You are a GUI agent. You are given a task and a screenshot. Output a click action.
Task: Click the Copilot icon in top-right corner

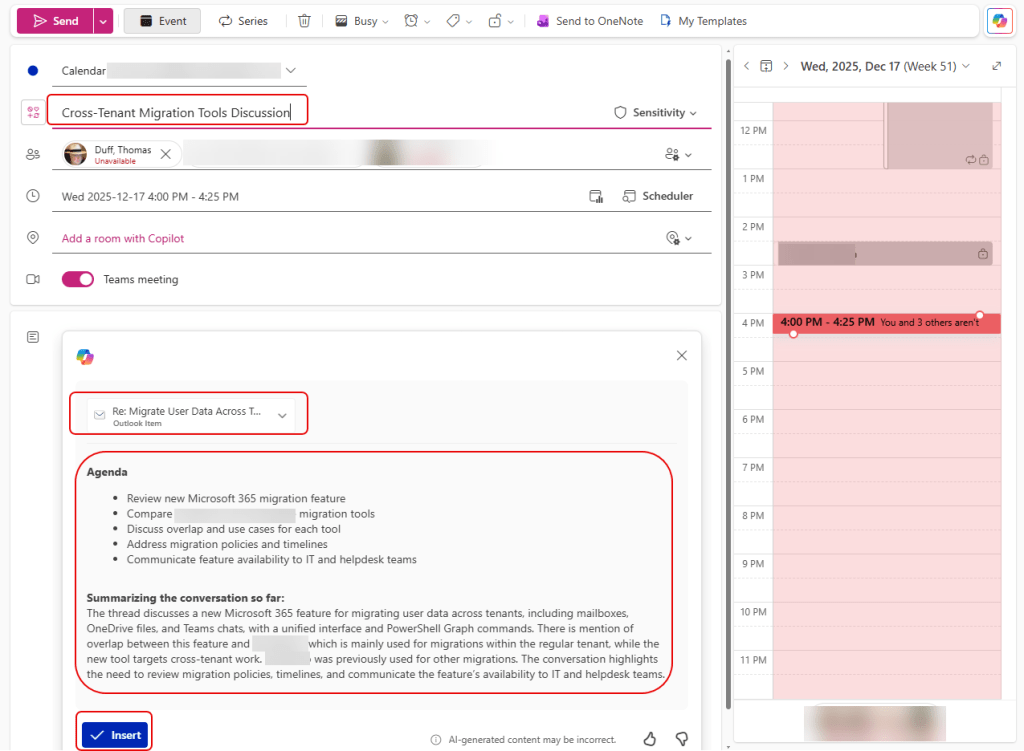(998, 21)
